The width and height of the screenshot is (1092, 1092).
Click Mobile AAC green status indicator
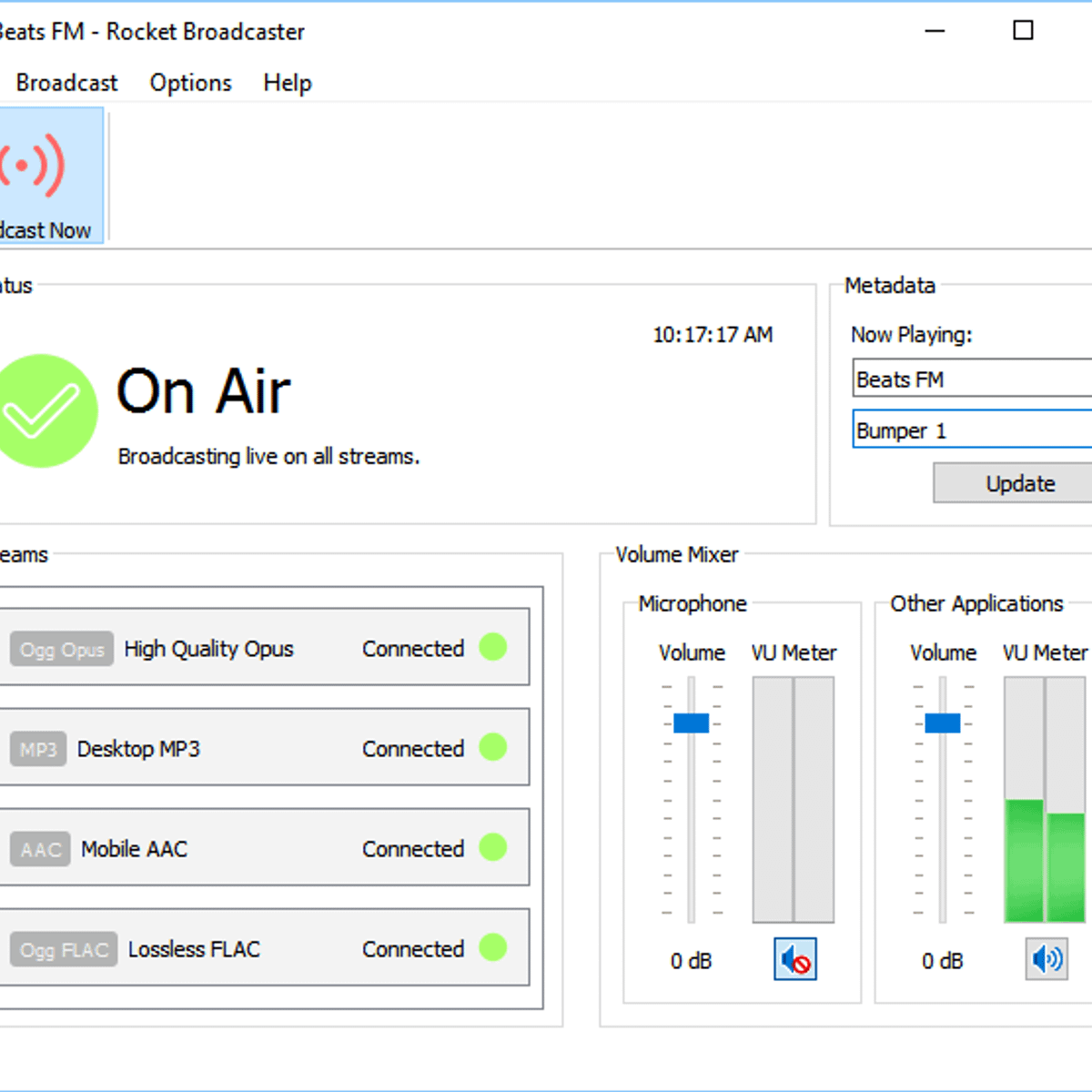(x=492, y=847)
